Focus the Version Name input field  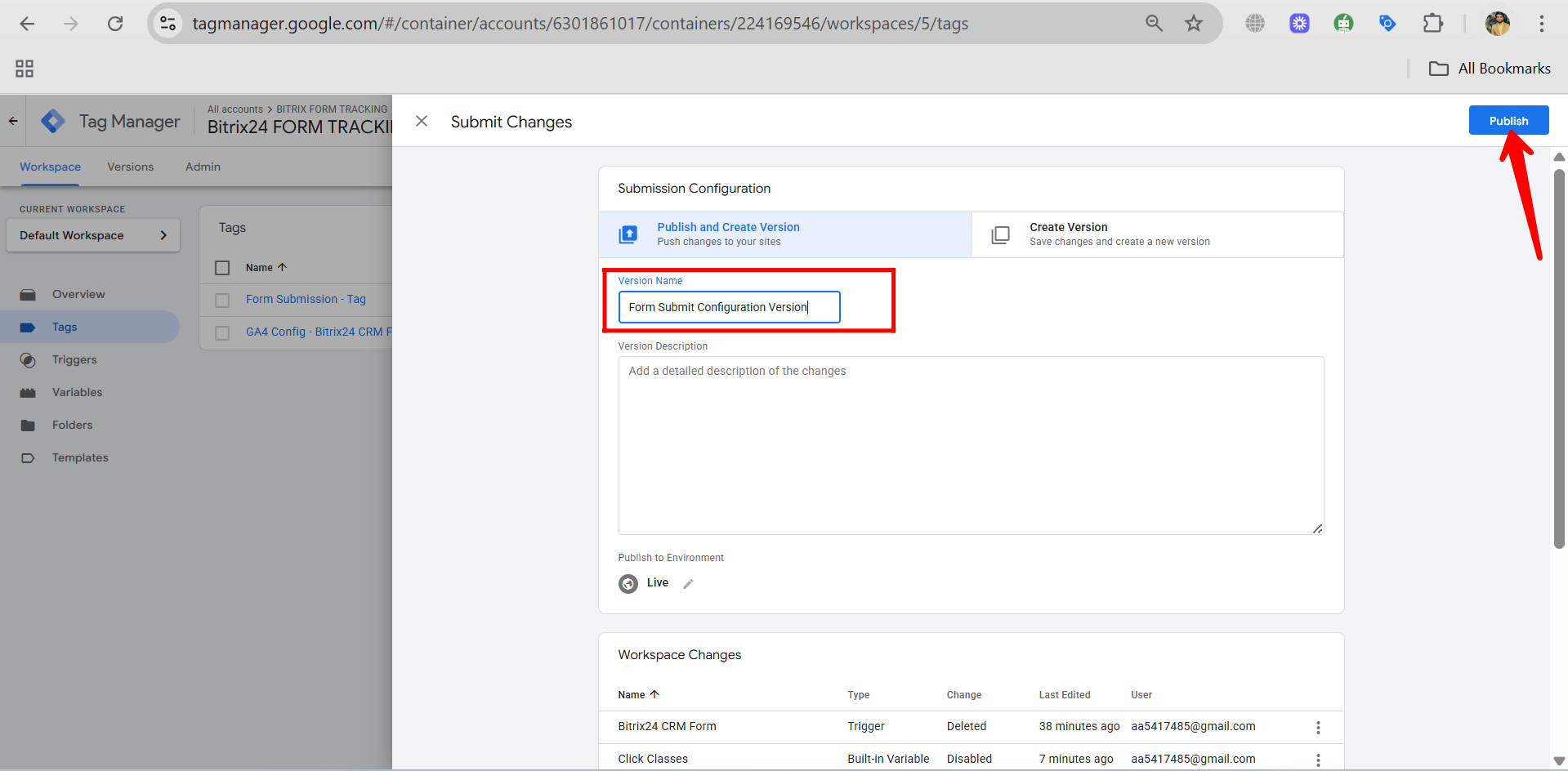(x=729, y=307)
